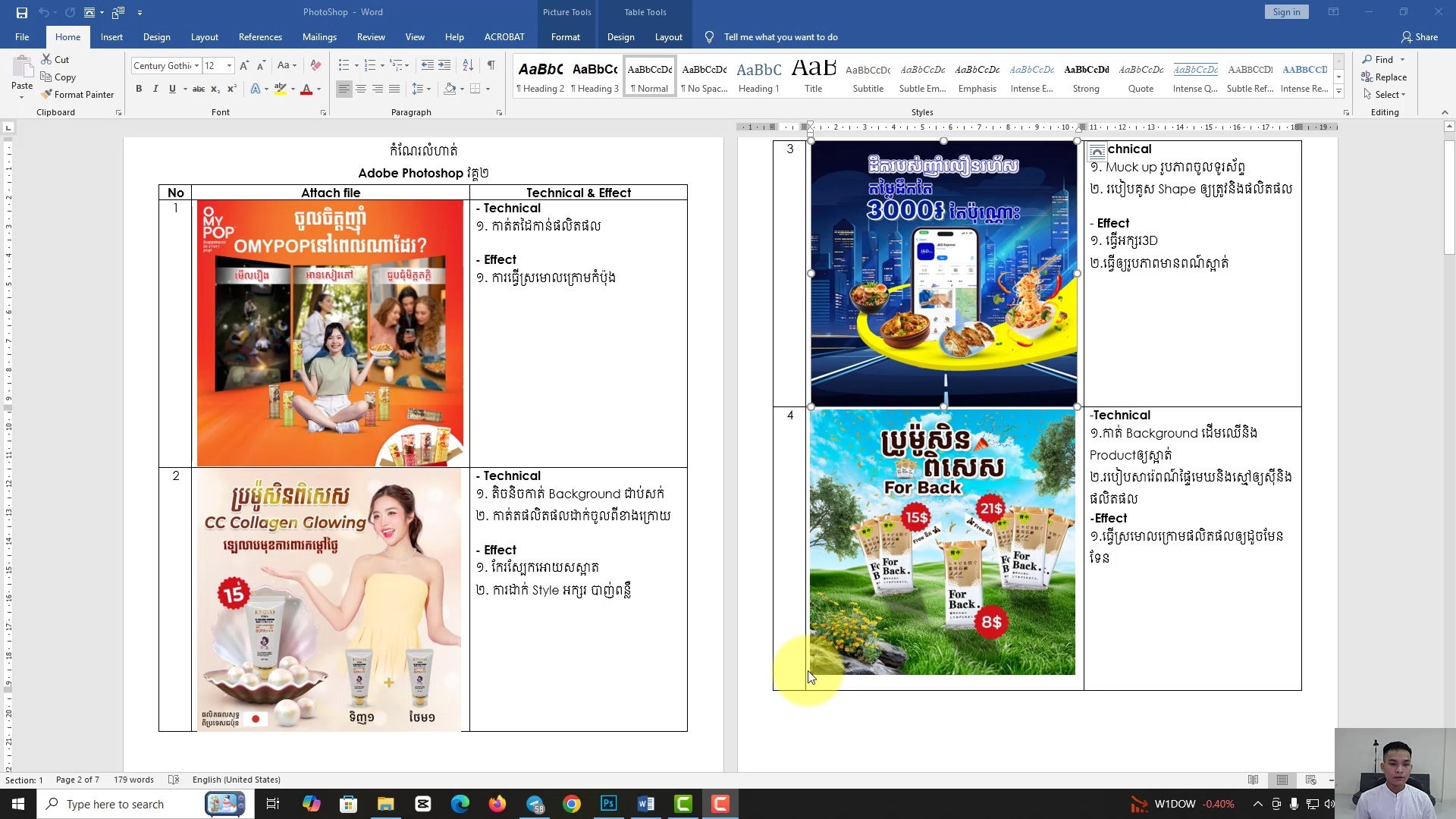The width and height of the screenshot is (1456, 819).
Task: Open the Change Case dropdown
Action: pos(287,65)
